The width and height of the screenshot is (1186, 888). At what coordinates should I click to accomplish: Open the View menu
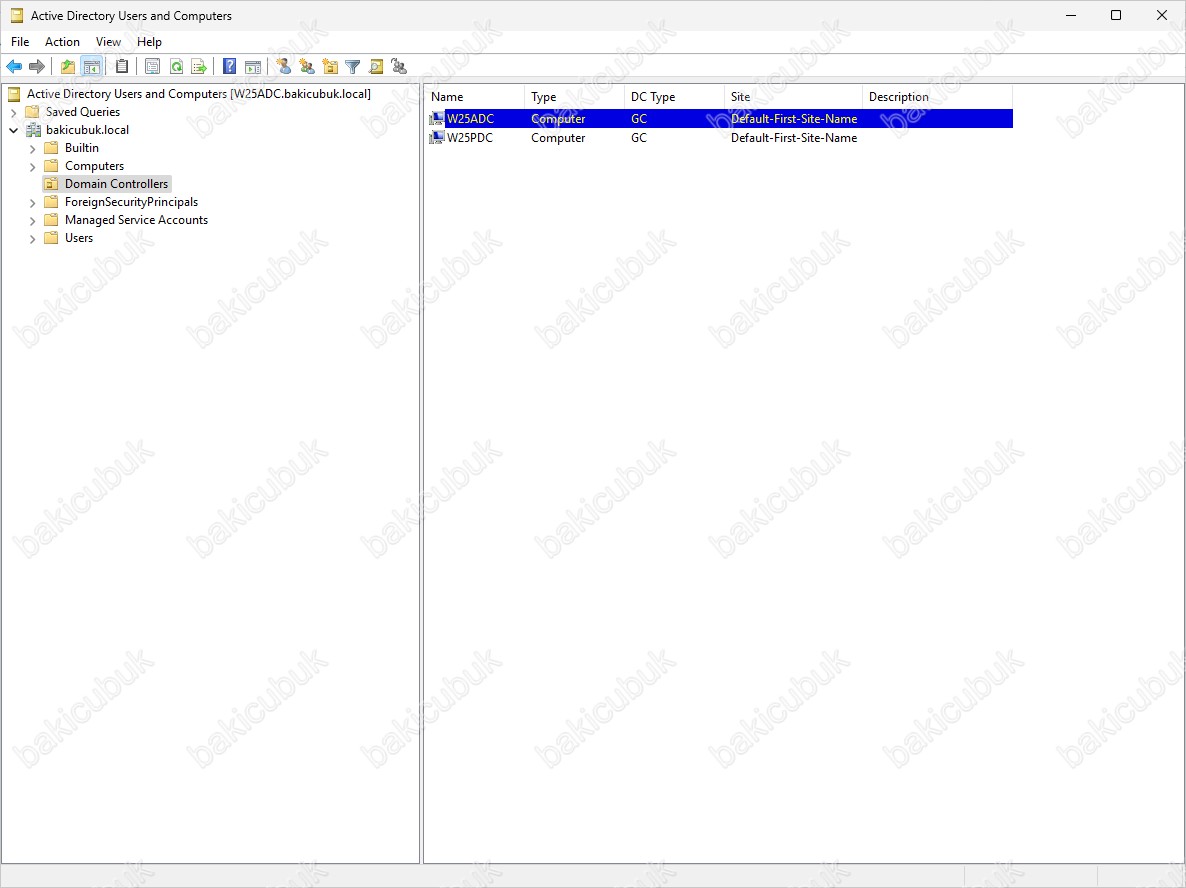pos(108,42)
